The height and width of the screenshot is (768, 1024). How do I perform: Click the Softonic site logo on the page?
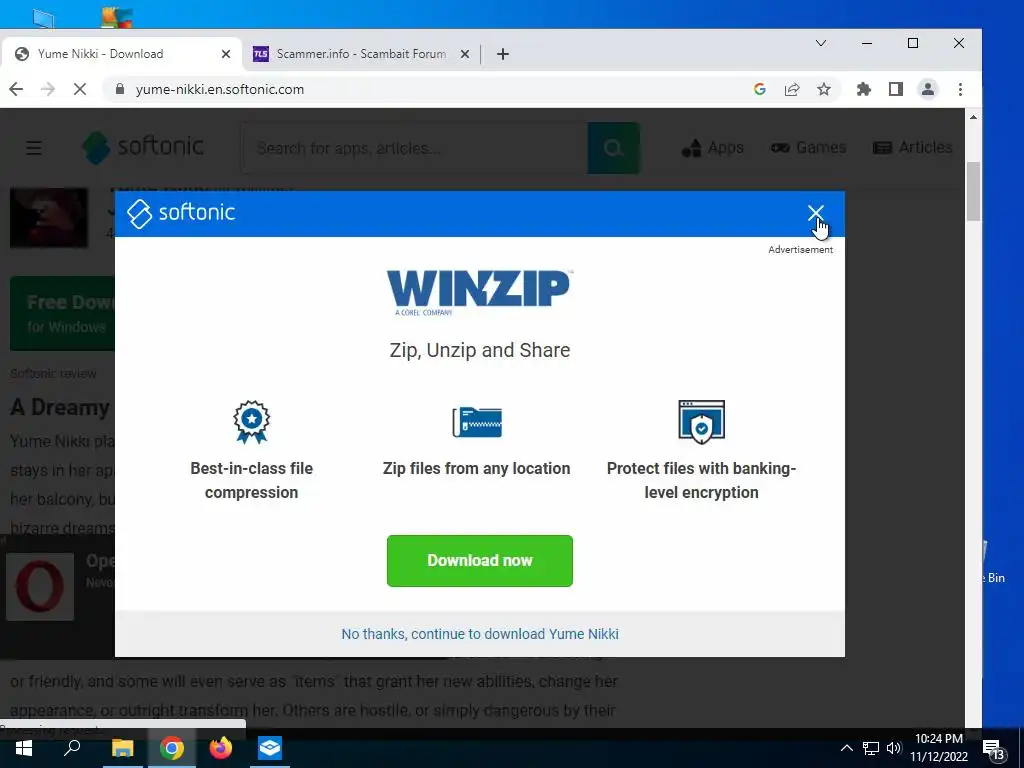tap(143, 147)
